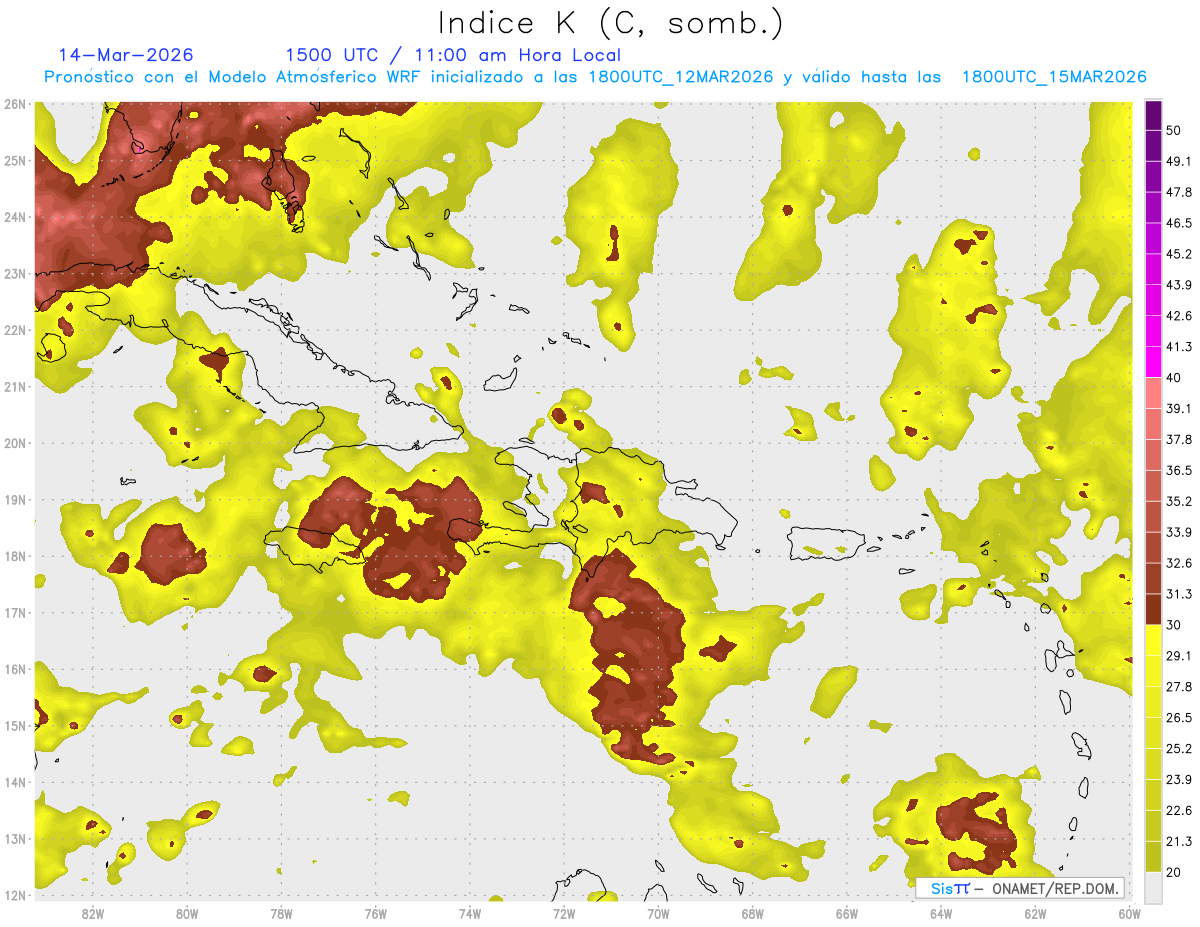
Task: Click the "62W" longitude label
Action: (x=1035, y=913)
